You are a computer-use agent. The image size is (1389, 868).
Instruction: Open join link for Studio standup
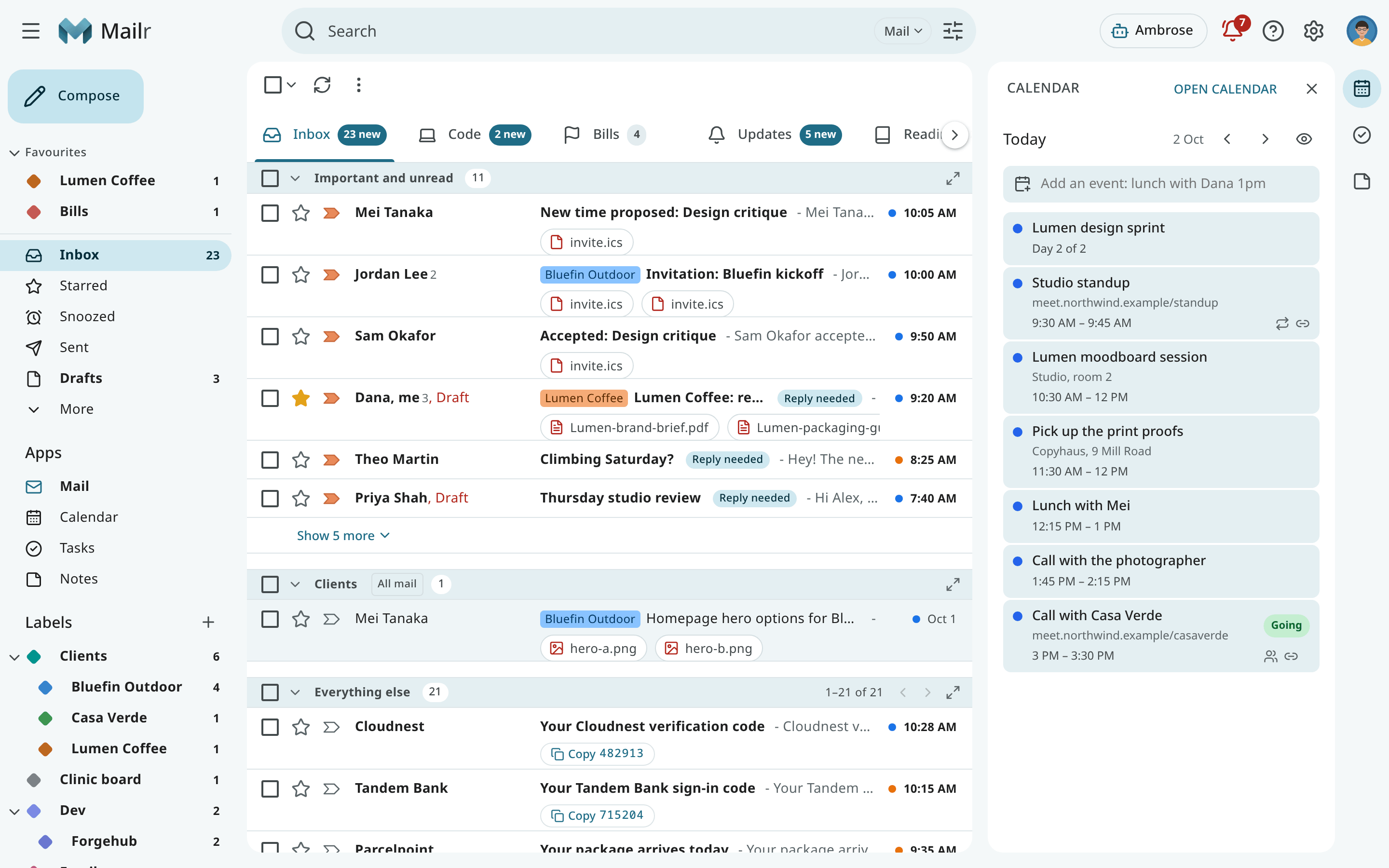coord(1303,323)
